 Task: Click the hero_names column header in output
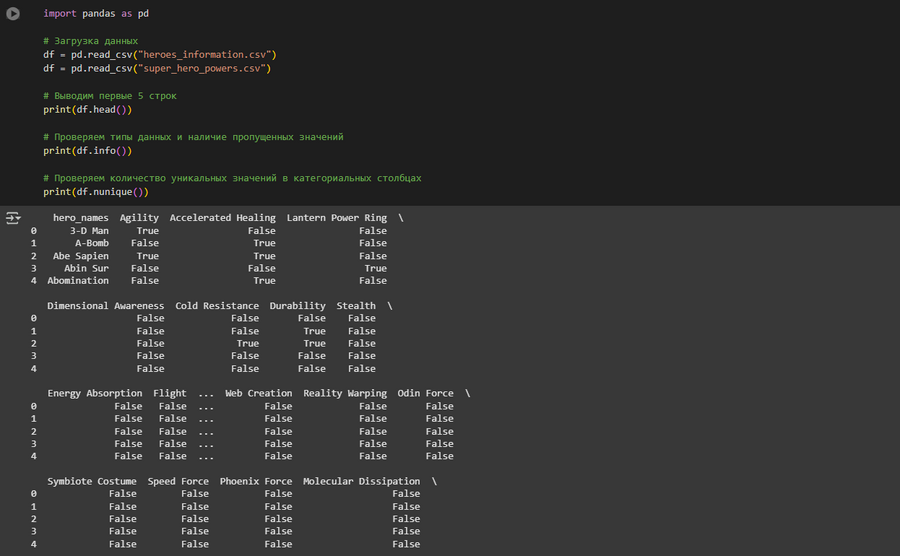click(81, 218)
